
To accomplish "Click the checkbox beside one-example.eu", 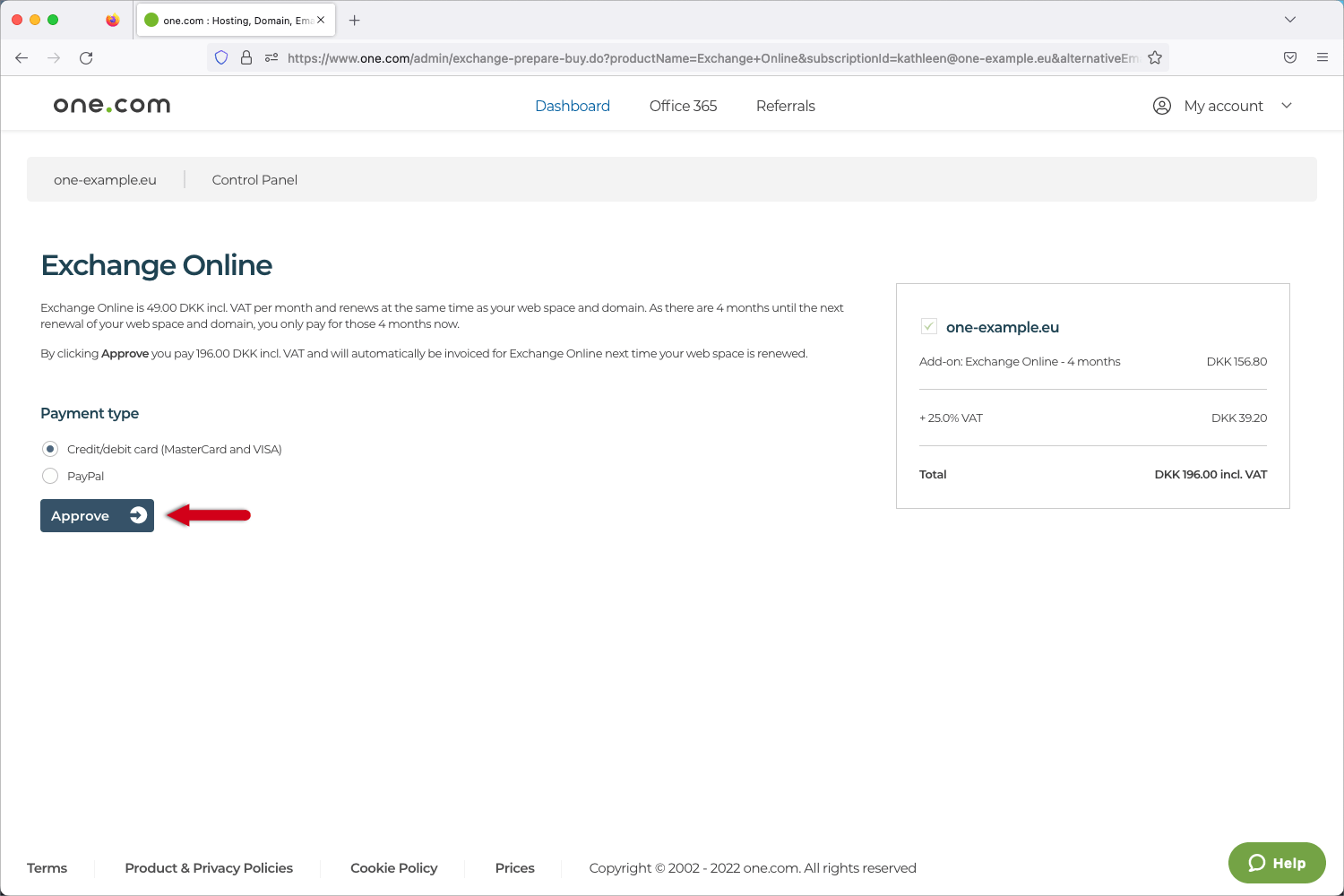I will [x=929, y=326].
